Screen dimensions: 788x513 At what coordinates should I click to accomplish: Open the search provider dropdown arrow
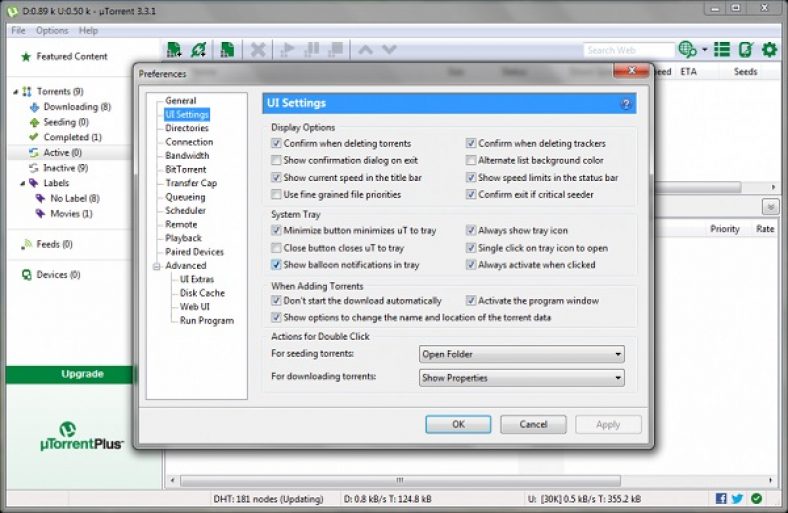click(x=705, y=50)
